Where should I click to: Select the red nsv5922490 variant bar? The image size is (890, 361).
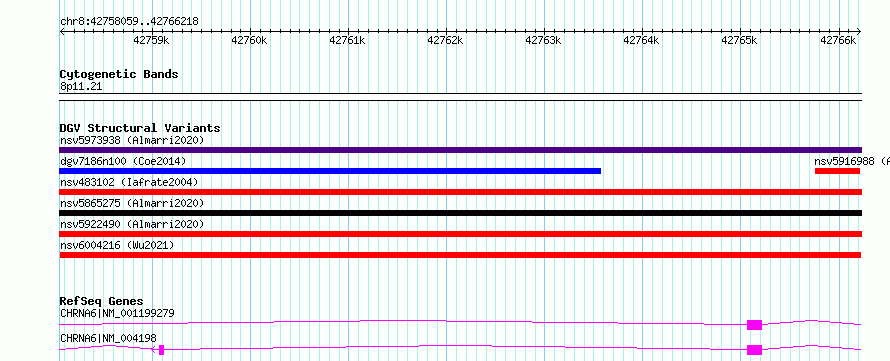tap(460, 234)
